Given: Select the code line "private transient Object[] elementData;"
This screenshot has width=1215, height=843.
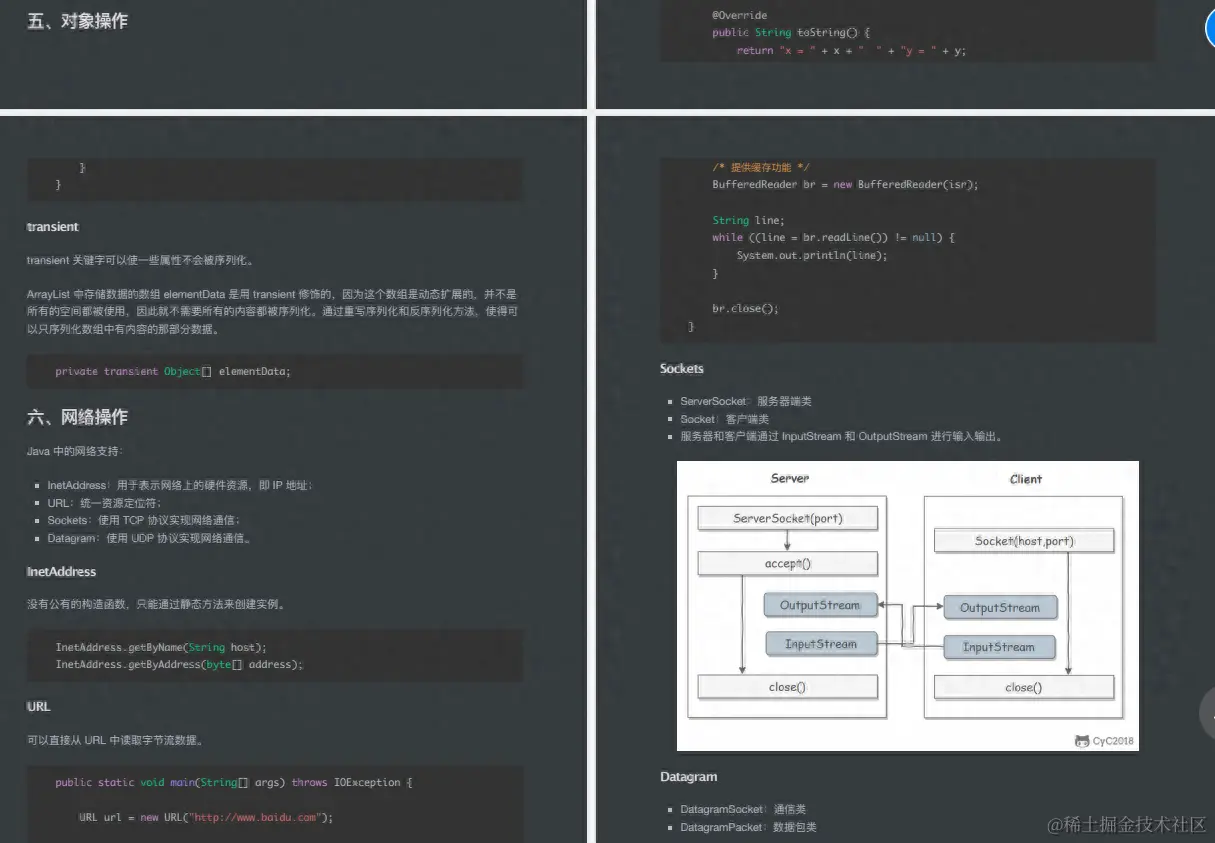Looking at the screenshot, I should coord(173,371).
